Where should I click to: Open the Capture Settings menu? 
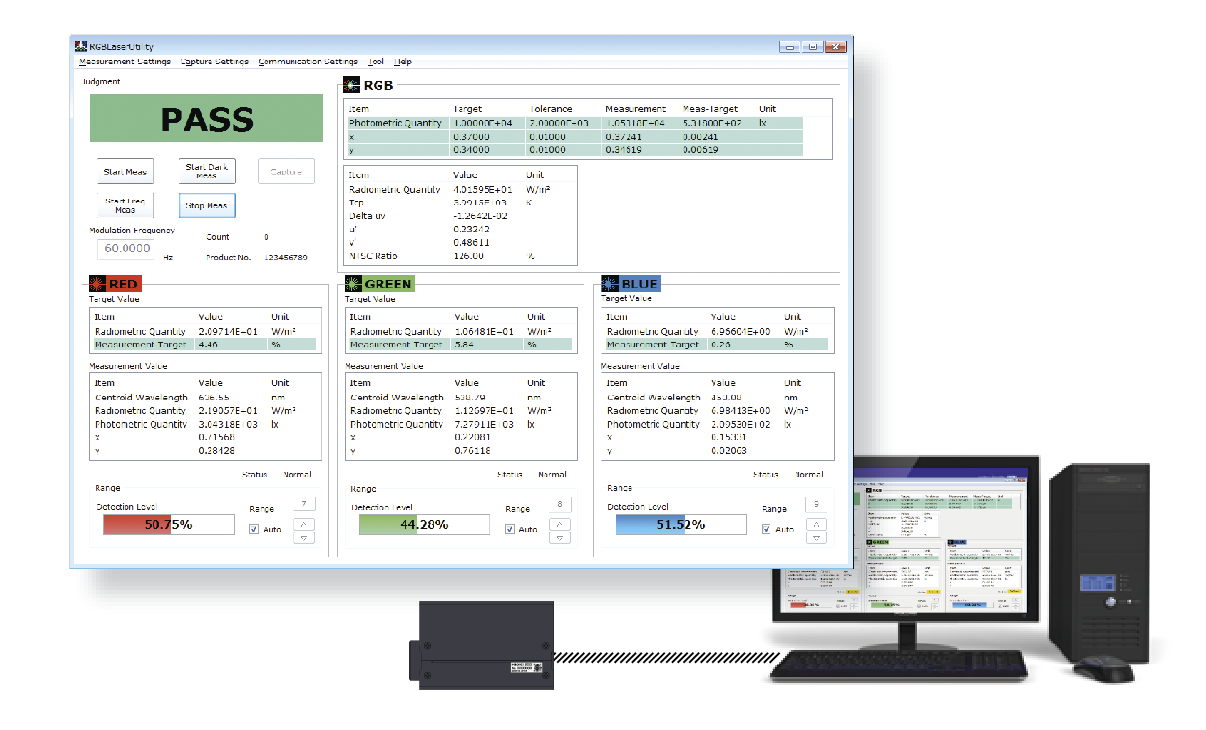click(215, 62)
